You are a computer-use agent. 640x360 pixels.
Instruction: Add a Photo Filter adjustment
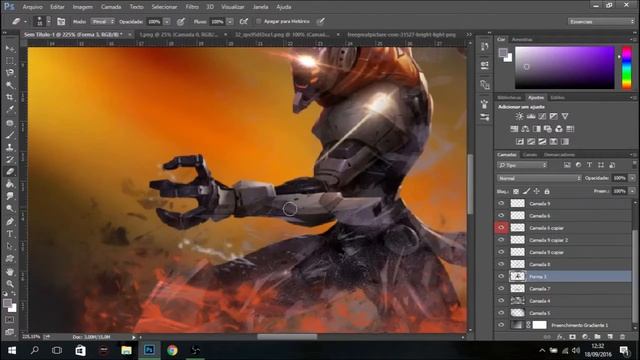pyautogui.click(x=548, y=129)
